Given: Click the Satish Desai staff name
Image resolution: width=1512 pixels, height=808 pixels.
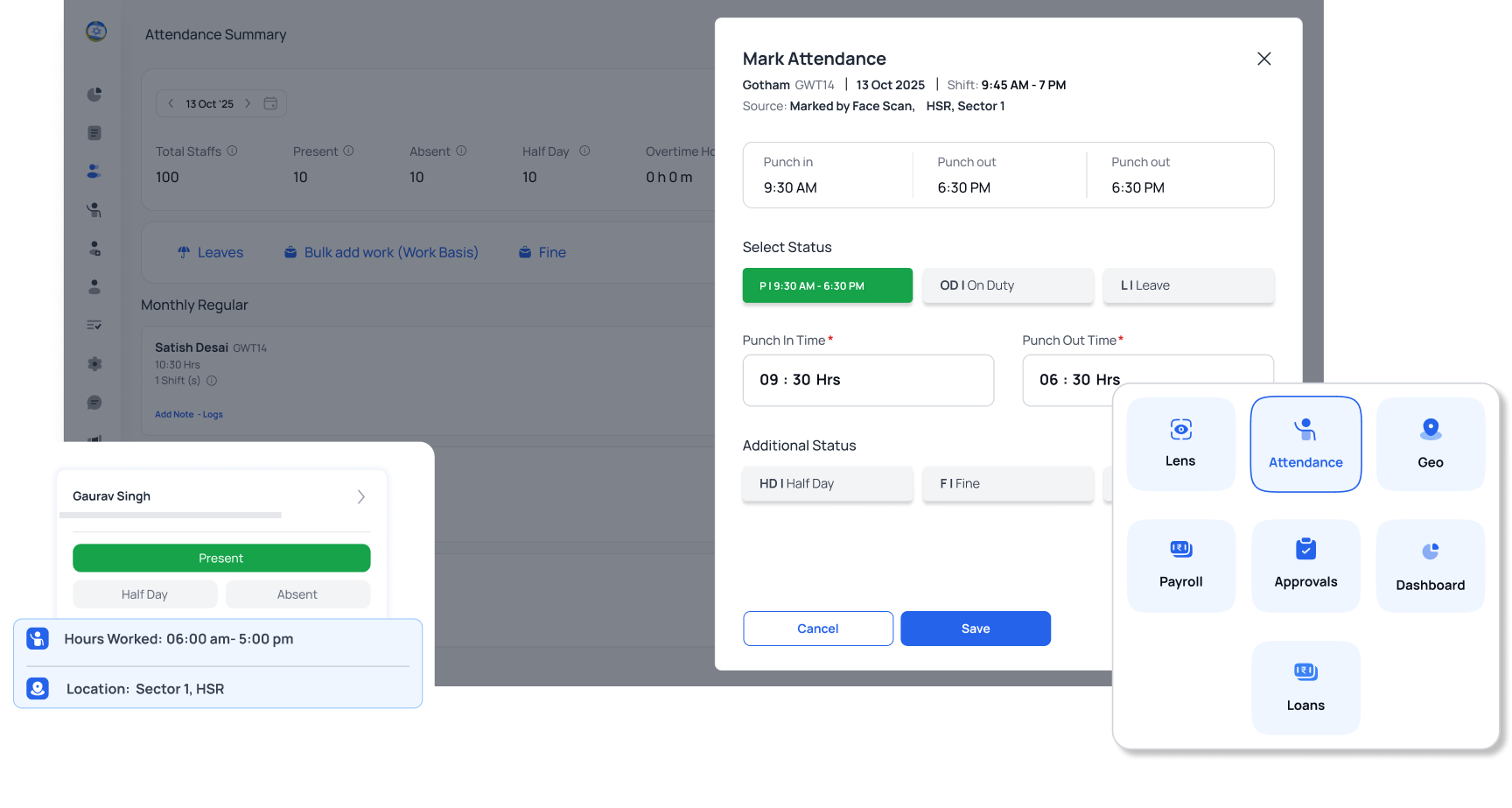Looking at the screenshot, I should pyautogui.click(x=192, y=348).
